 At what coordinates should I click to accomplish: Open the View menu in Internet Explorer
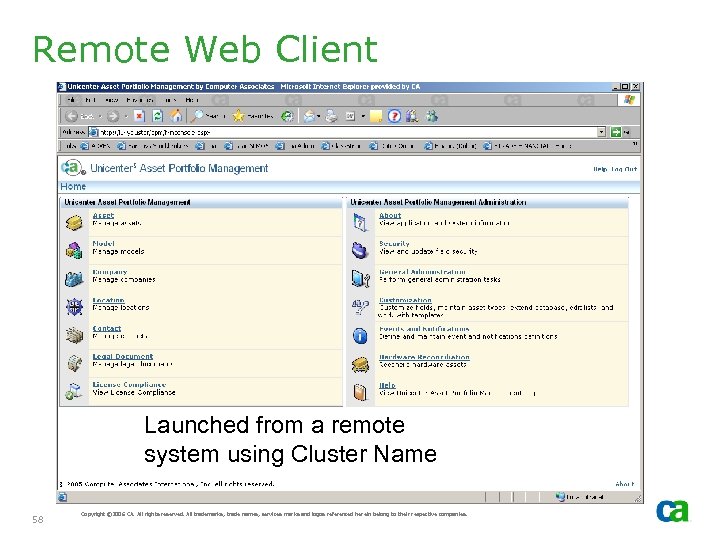(112, 100)
